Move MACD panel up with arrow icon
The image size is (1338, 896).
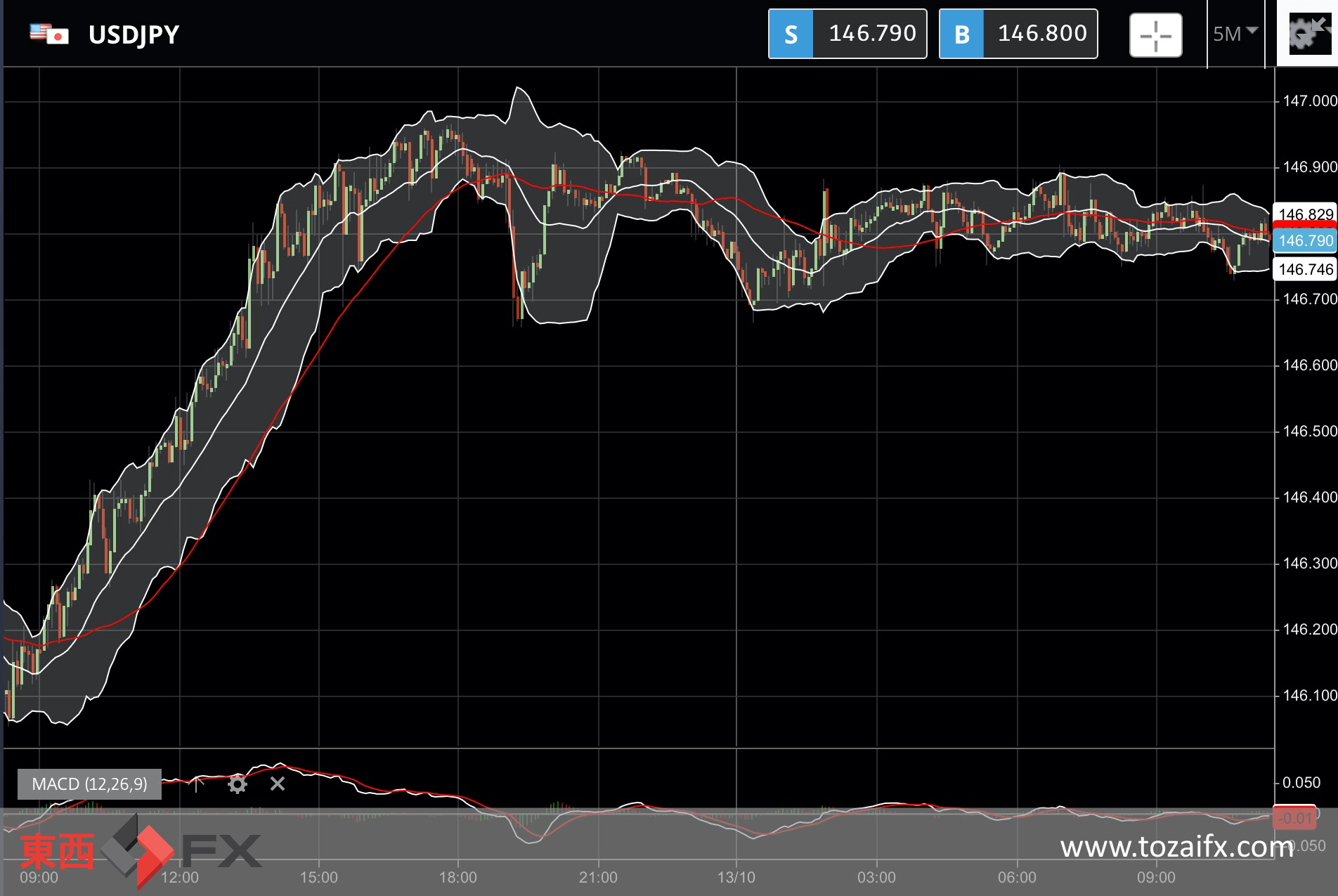197,784
